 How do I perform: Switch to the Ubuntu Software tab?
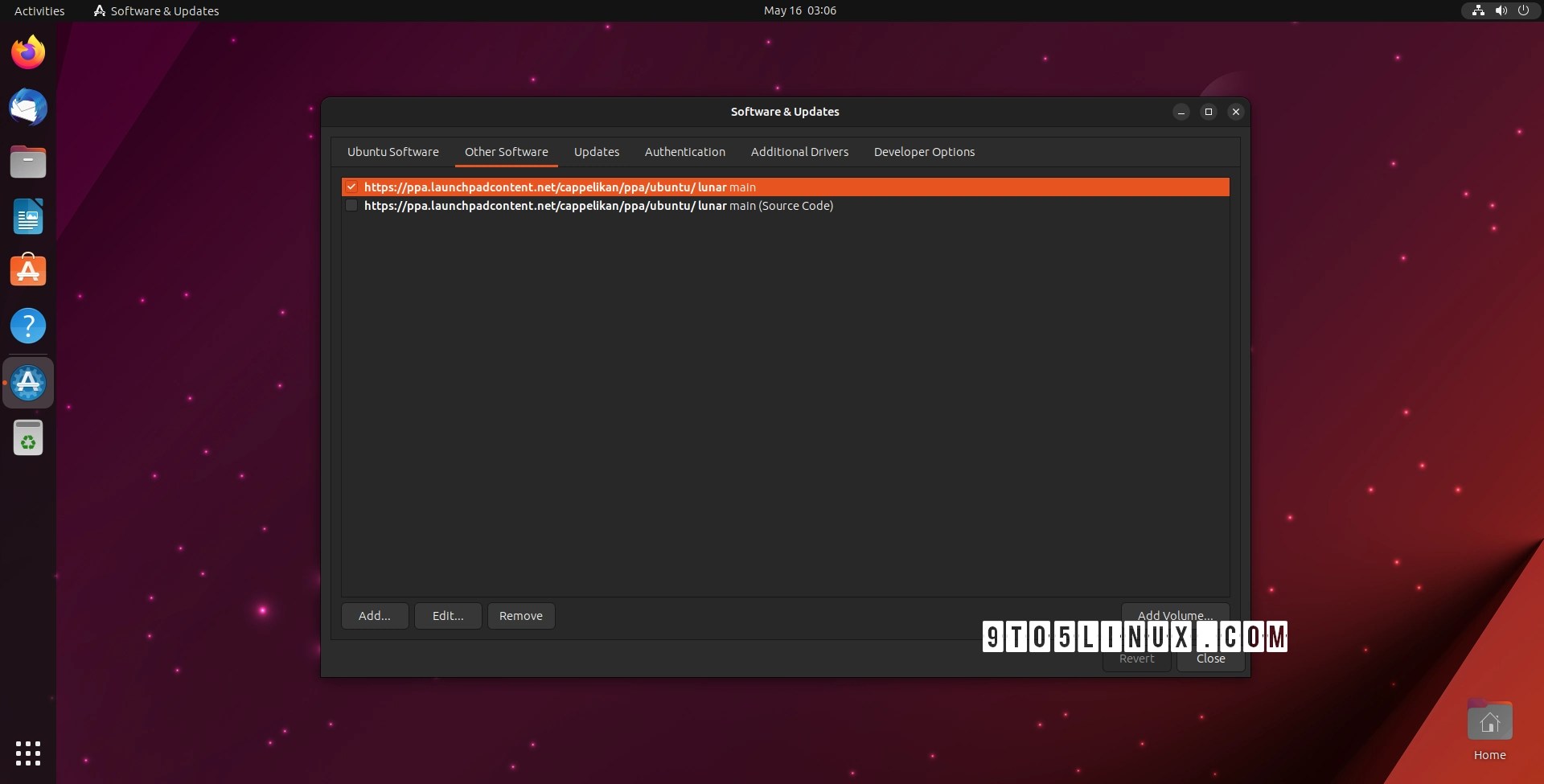click(x=393, y=152)
